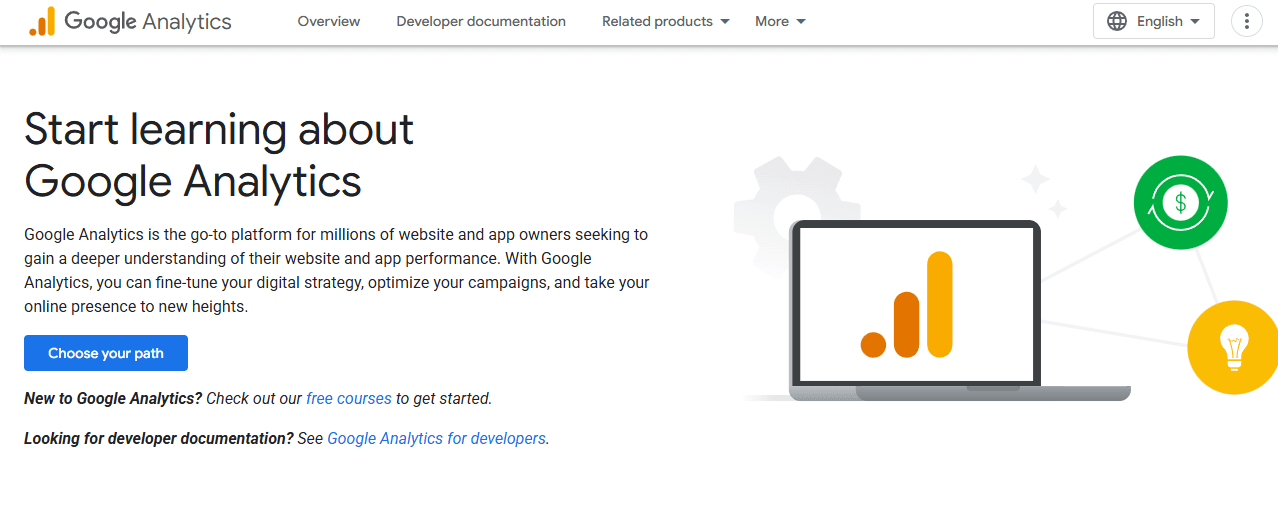Viewport: 1278px width, 505px height.
Task: Click the yellow light bulb circle illustration
Action: (x=1234, y=347)
